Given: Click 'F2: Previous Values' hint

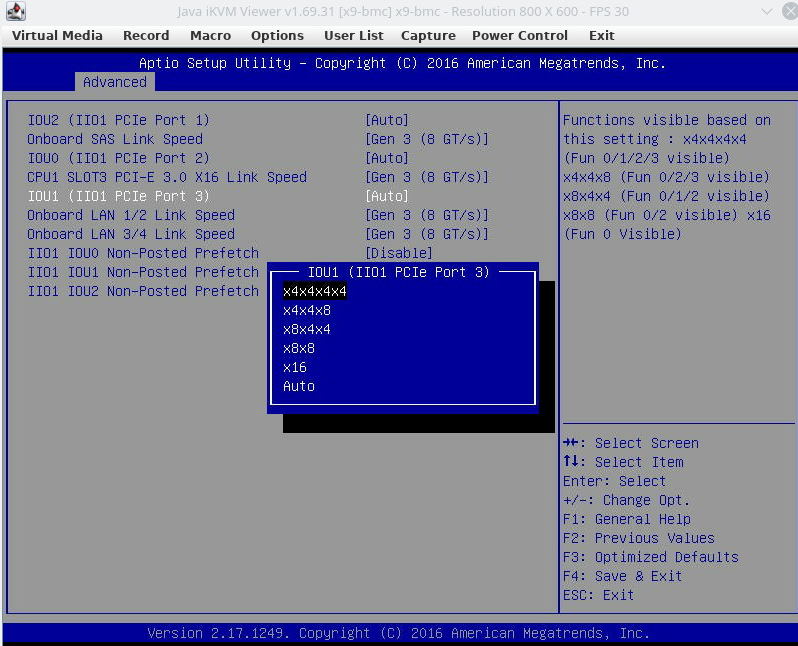Looking at the screenshot, I should [639, 538].
